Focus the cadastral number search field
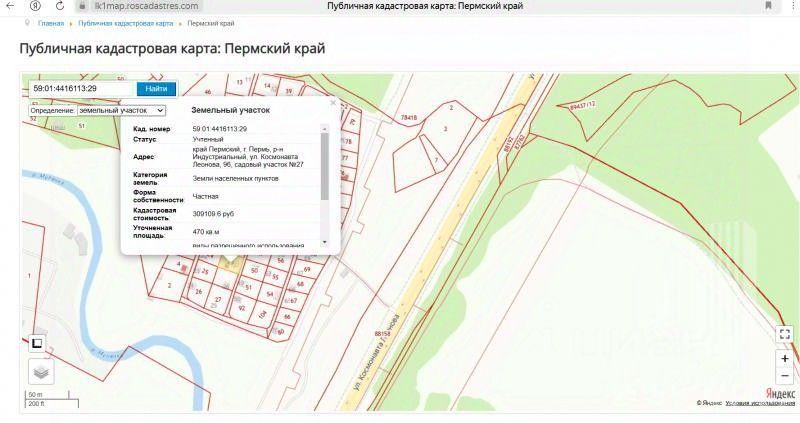The height and width of the screenshot is (423, 800). 83,88
